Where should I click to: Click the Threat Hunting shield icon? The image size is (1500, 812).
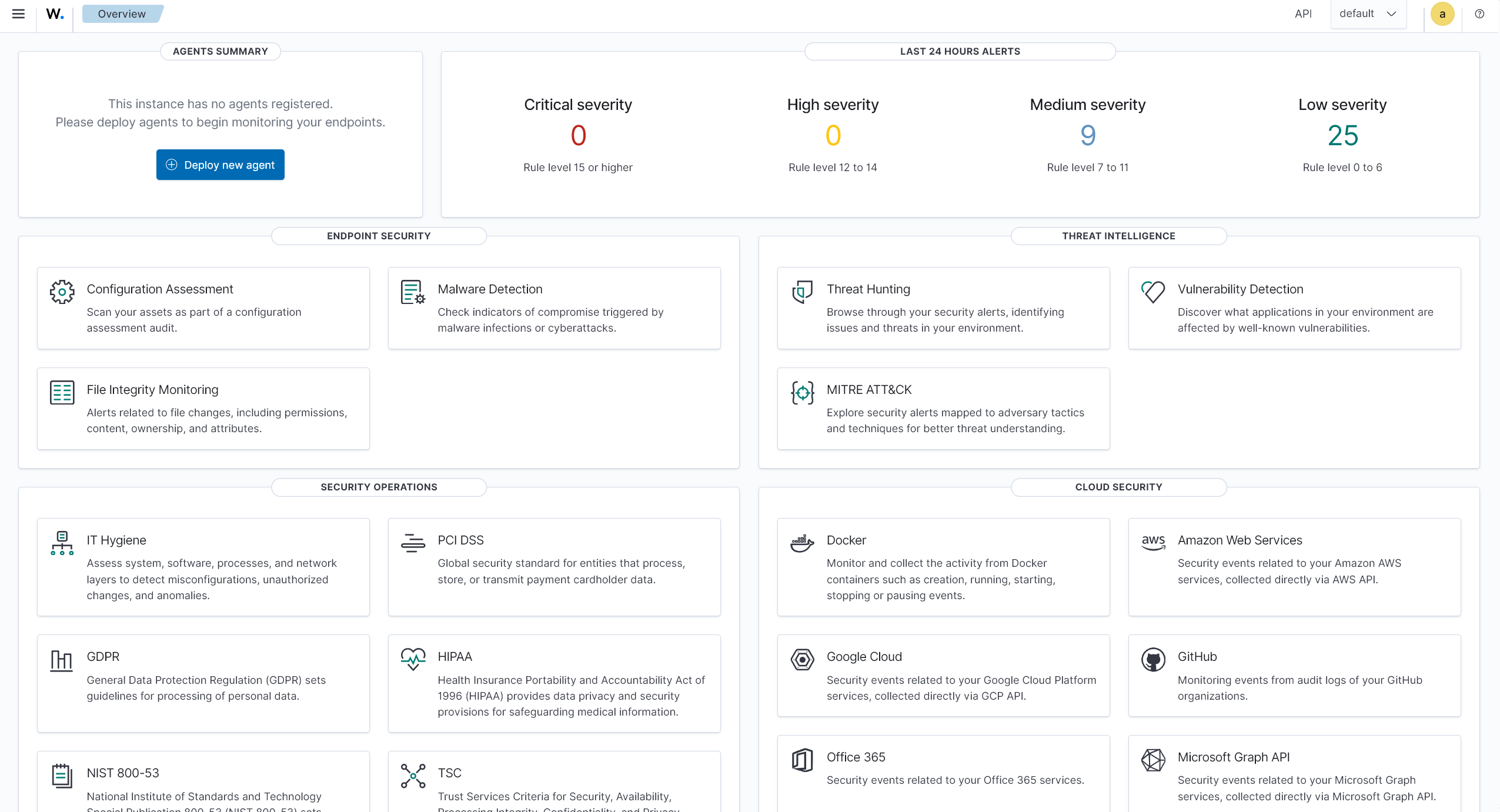coord(802,292)
